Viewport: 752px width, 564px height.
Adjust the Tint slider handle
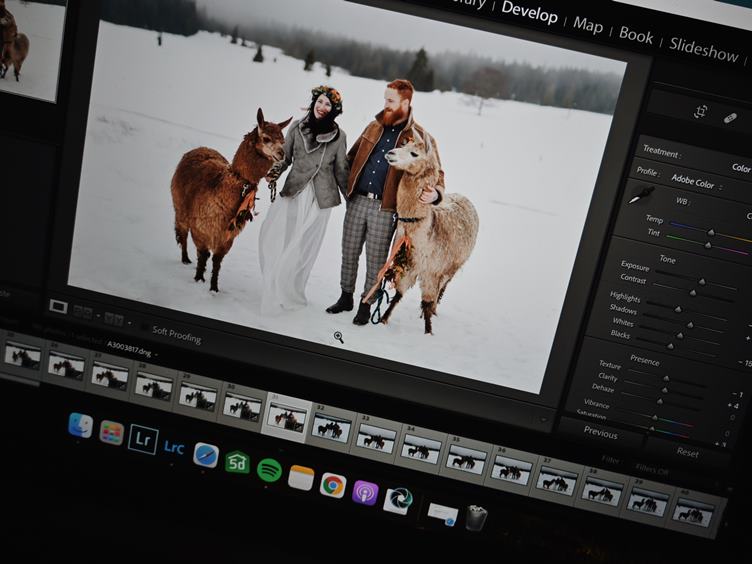point(708,245)
